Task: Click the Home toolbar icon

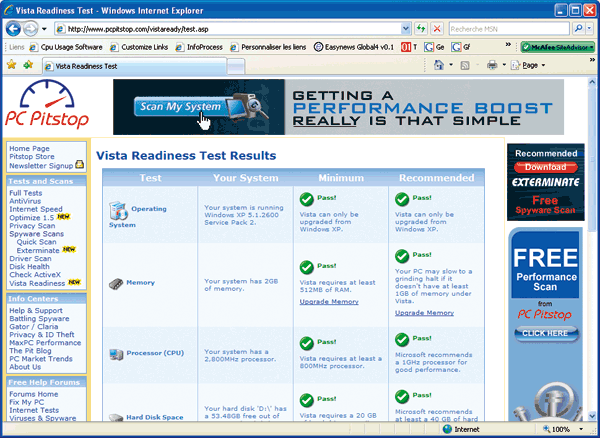Action: (439, 65)
